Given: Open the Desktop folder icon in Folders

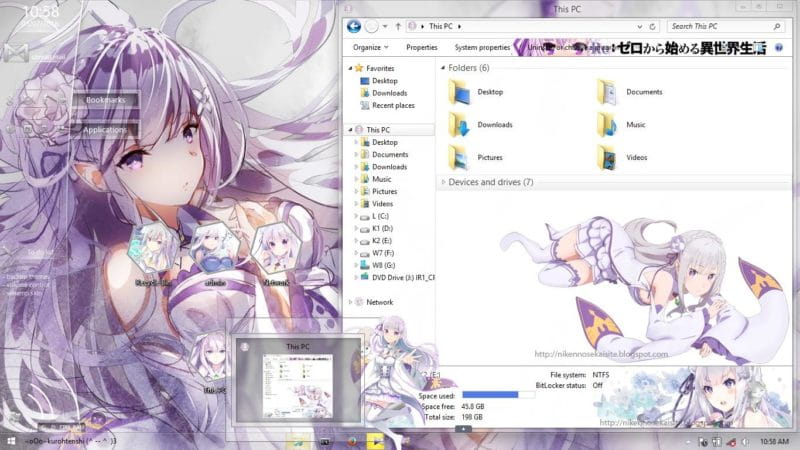Looking at the screenshot, I should (x=459, y=92).
